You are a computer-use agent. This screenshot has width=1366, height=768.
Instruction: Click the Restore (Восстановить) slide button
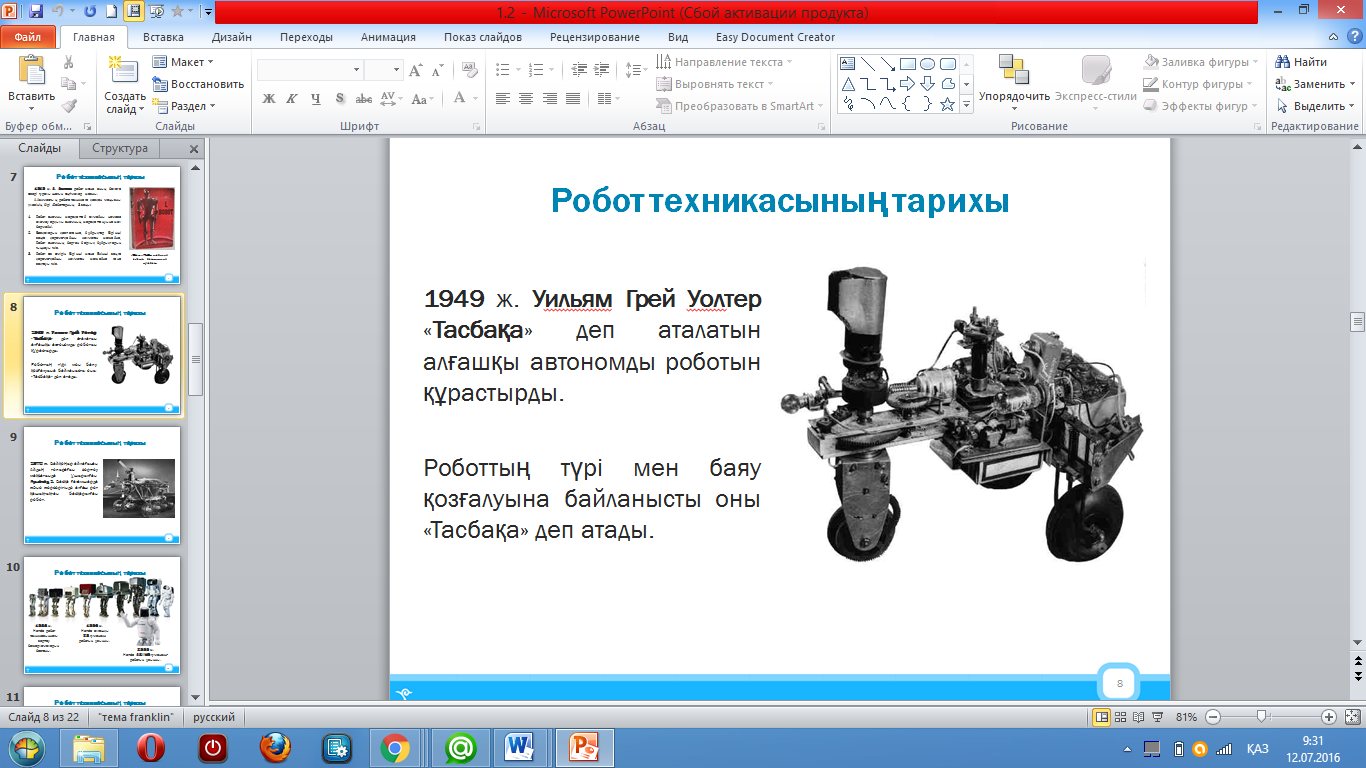coord(199,84)
